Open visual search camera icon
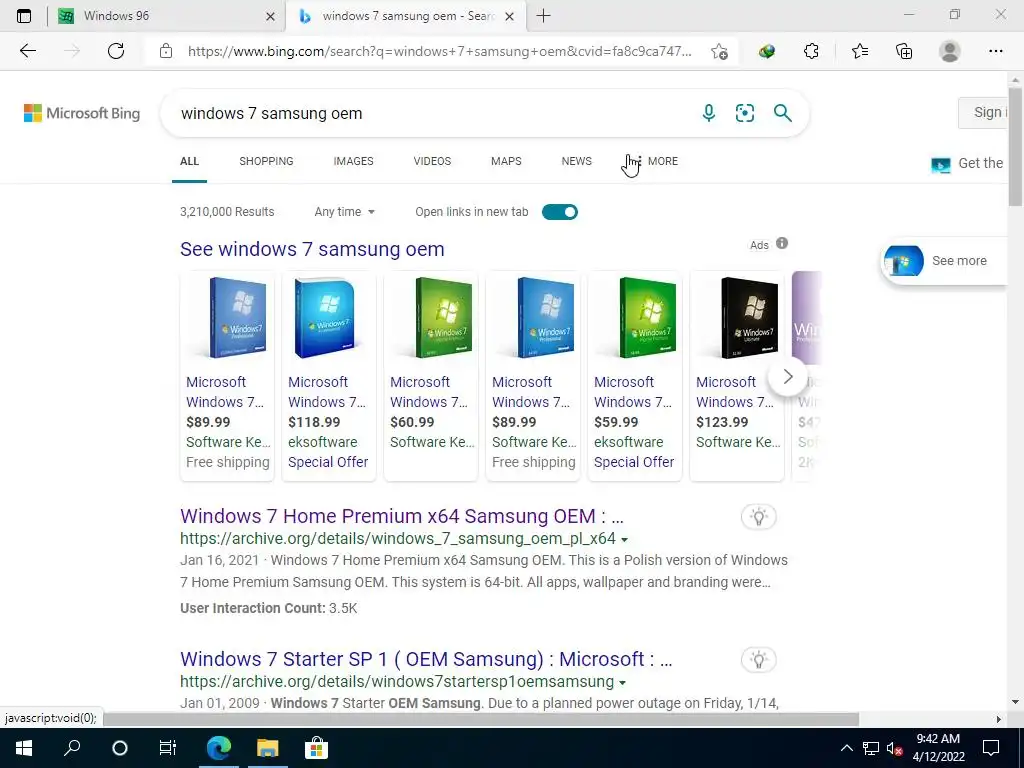Screen dimensions: 1024x768 [744, 113]
